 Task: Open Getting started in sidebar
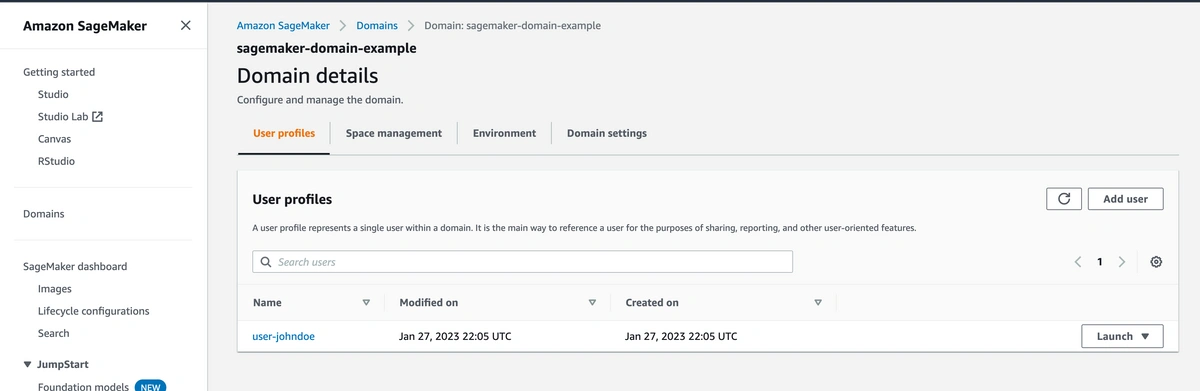click(x=59, y=72)
